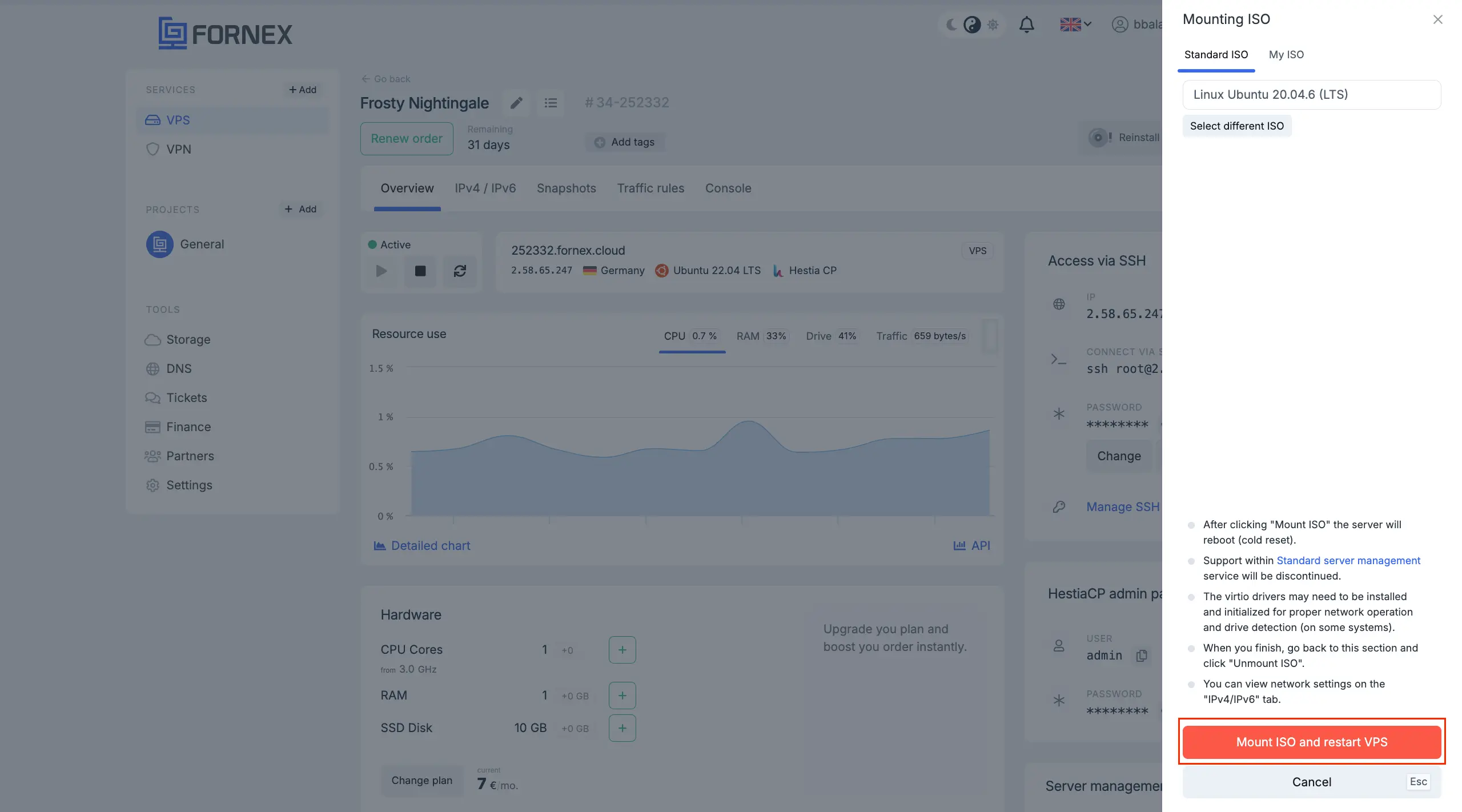1462x812 pixels.
Task: Click the Fornex logo
Action: point(225,33)
